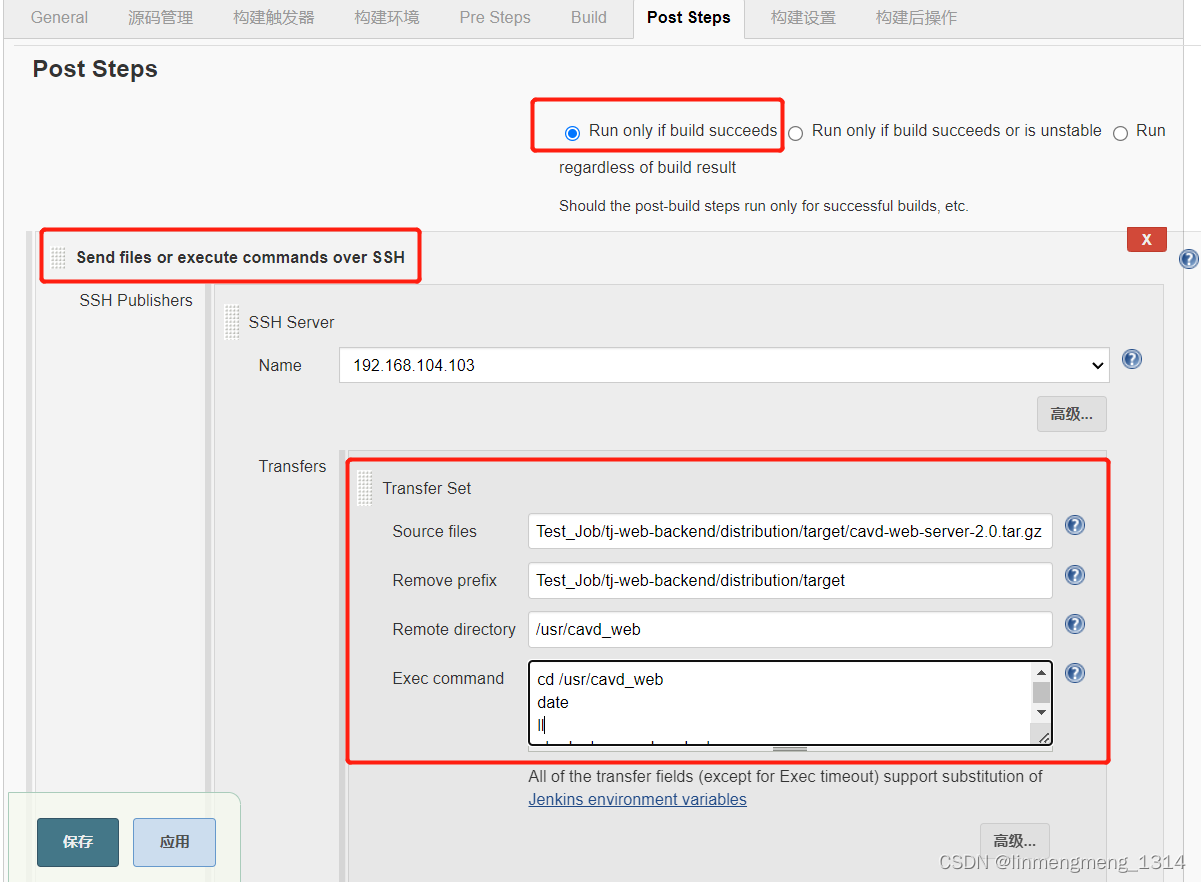Select the Post Steps tab
The height and width of the screenshot is (882, 1201).
coord(689,18)
